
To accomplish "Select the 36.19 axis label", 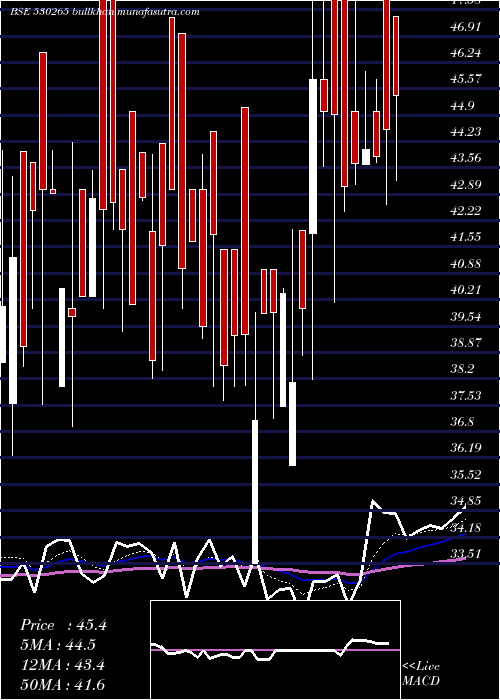I will coord(466,447).
